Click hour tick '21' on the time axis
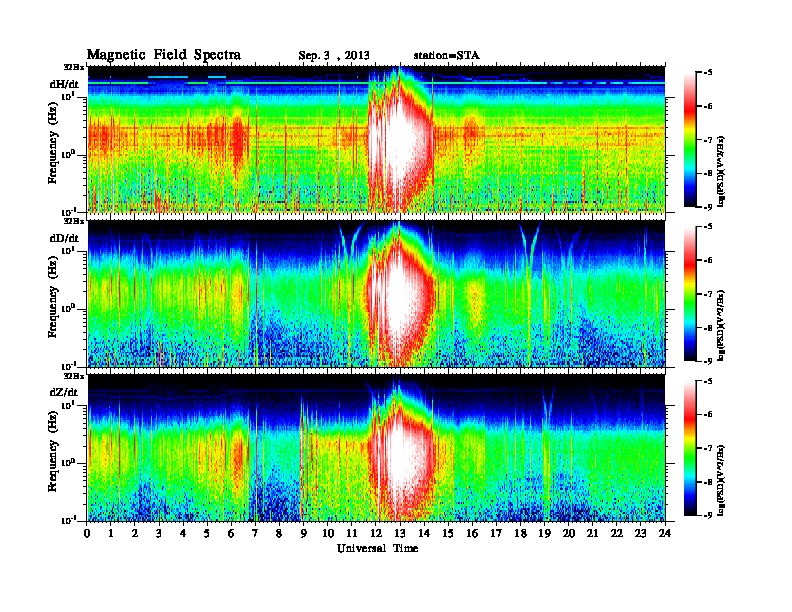 pyautogui.click(x=592, y=533)
